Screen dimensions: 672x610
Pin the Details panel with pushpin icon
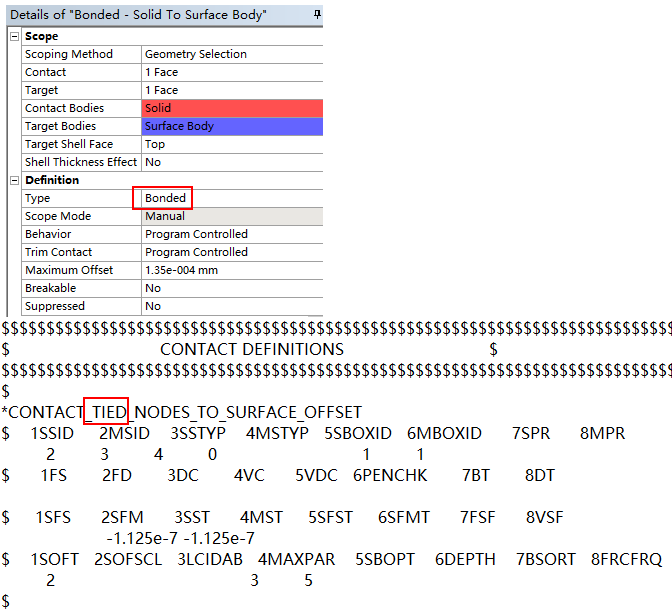pyautogui.click(x=317, y=15)
